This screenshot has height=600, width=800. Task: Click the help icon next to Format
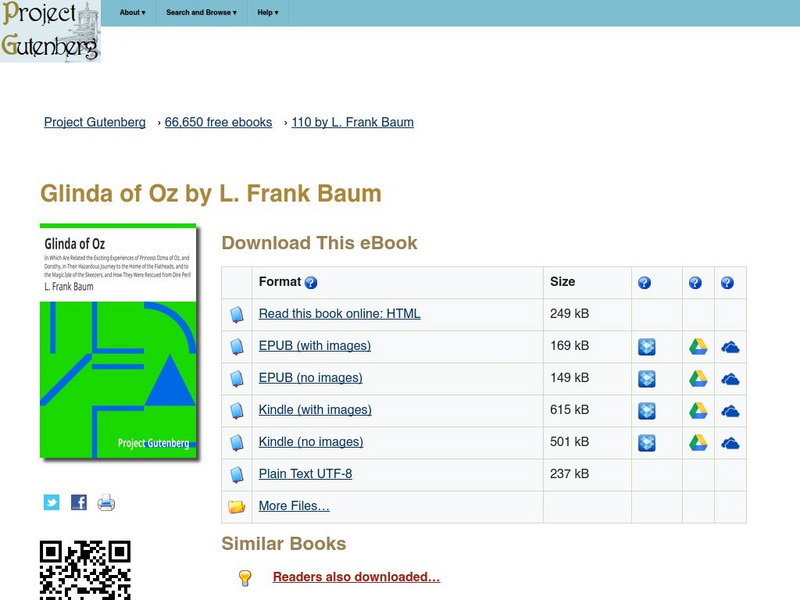pos(311,283)
